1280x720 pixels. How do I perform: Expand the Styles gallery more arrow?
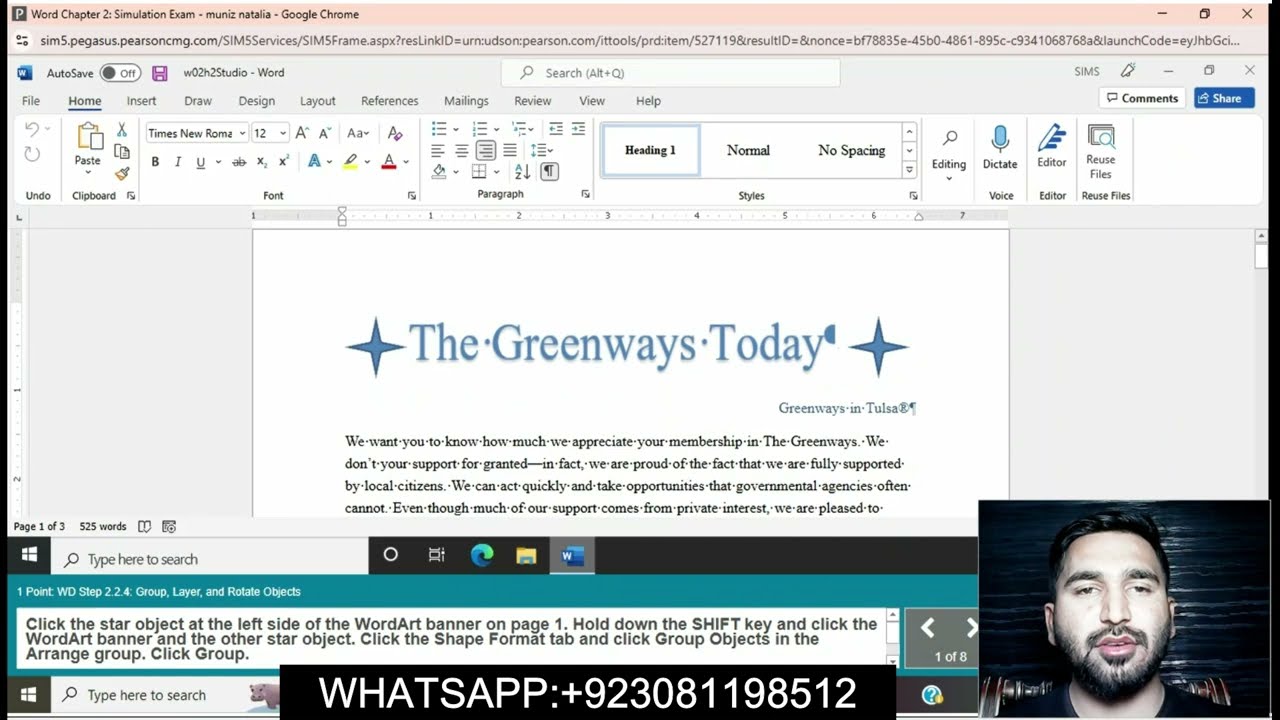click(x=909, y=169)
